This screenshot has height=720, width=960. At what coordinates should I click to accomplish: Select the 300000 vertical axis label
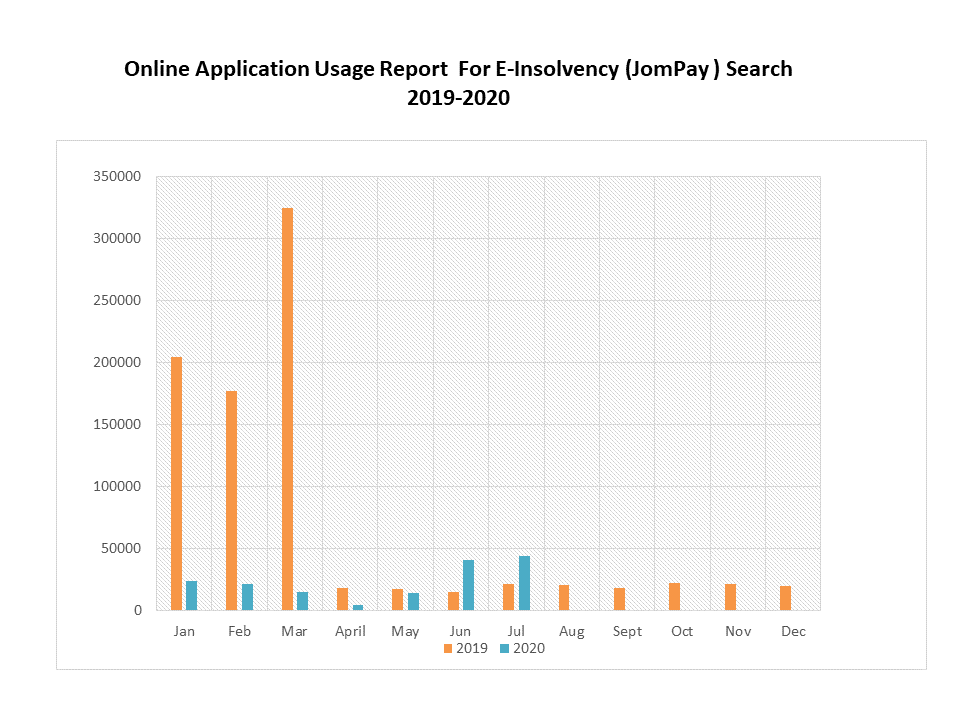click(117, 238)
